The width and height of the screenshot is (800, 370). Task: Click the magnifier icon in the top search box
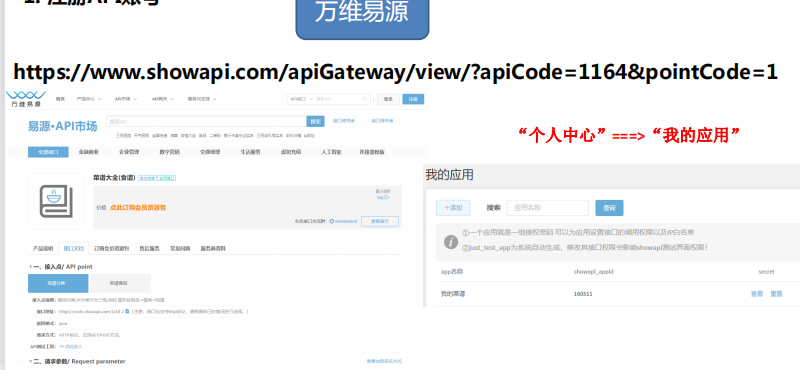click(365, 99)
